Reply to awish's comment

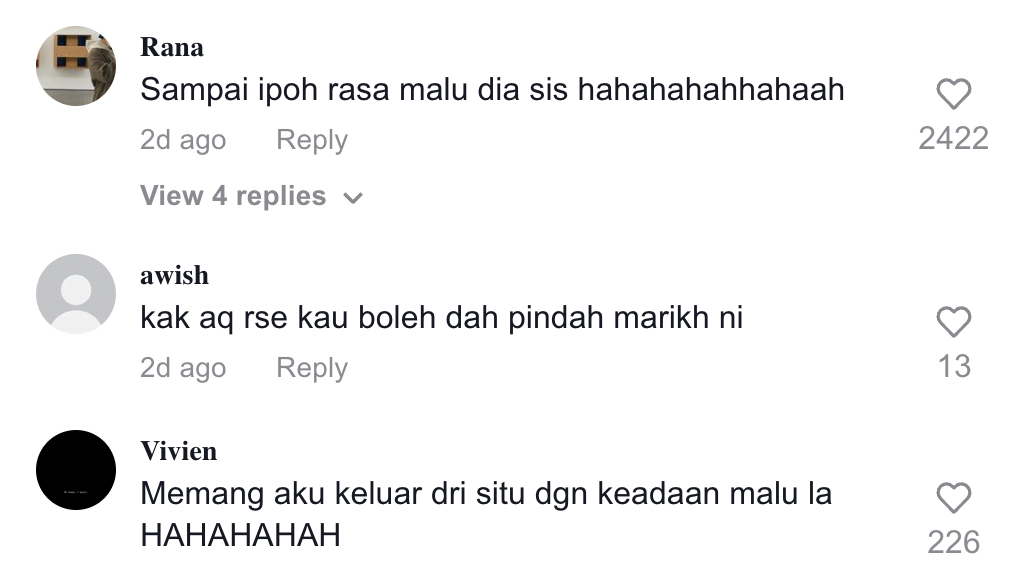point(312,369)
